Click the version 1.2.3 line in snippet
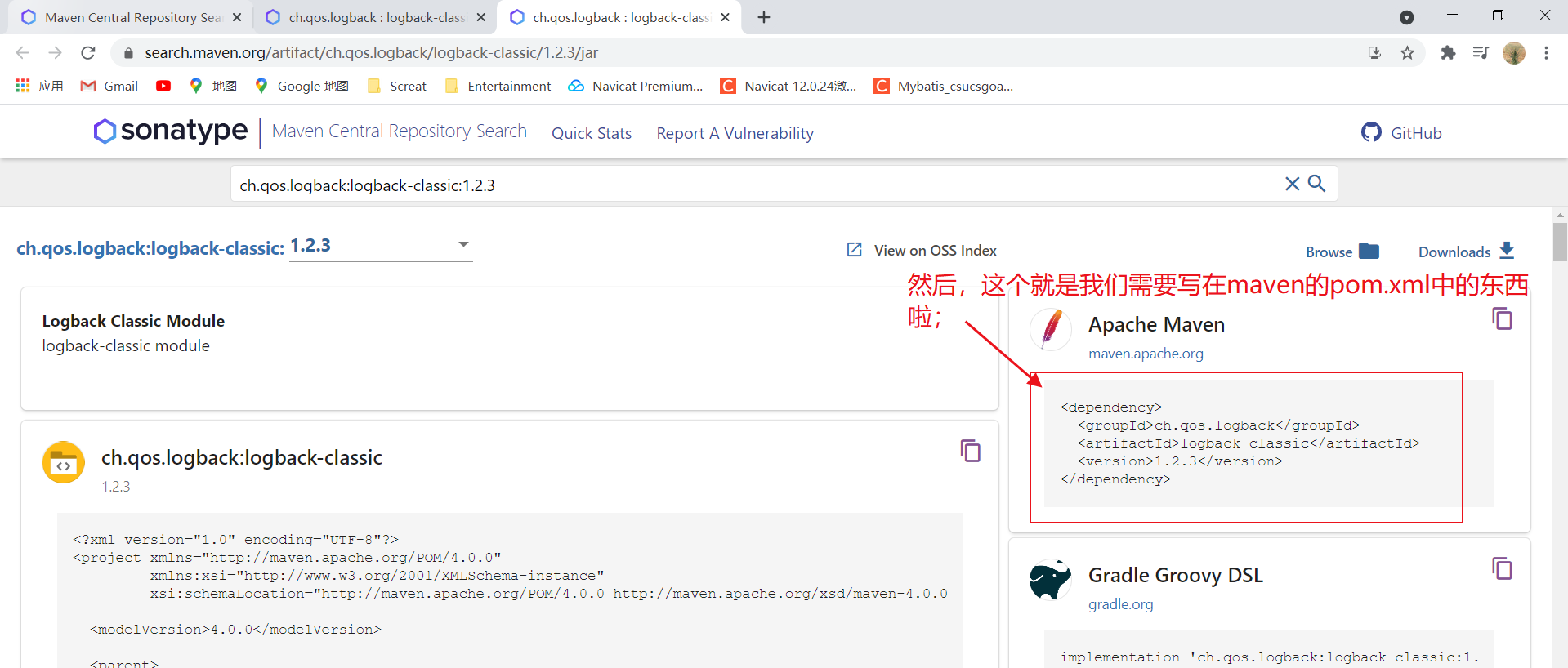Image resolution: width=1568 pixels, height=668 pixels. [1180, 461]
